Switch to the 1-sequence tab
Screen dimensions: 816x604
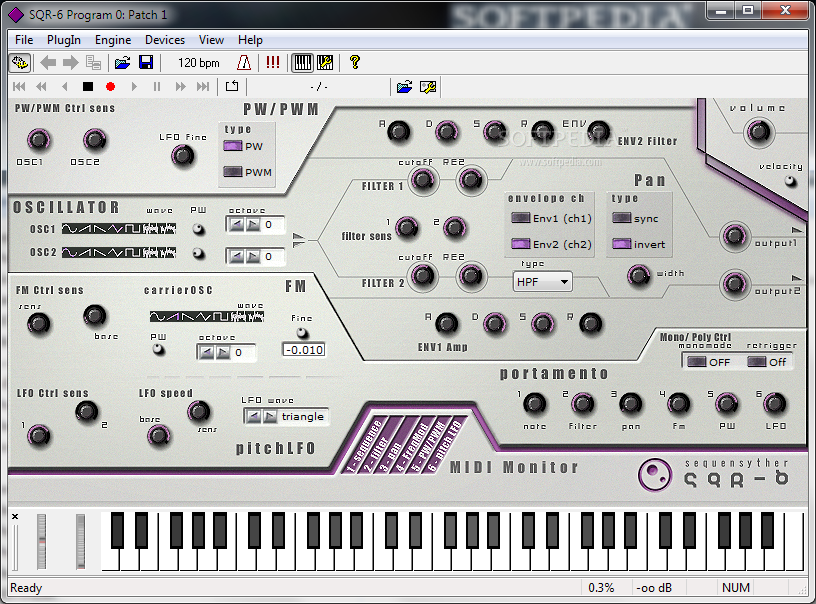[x=364, y=445]
